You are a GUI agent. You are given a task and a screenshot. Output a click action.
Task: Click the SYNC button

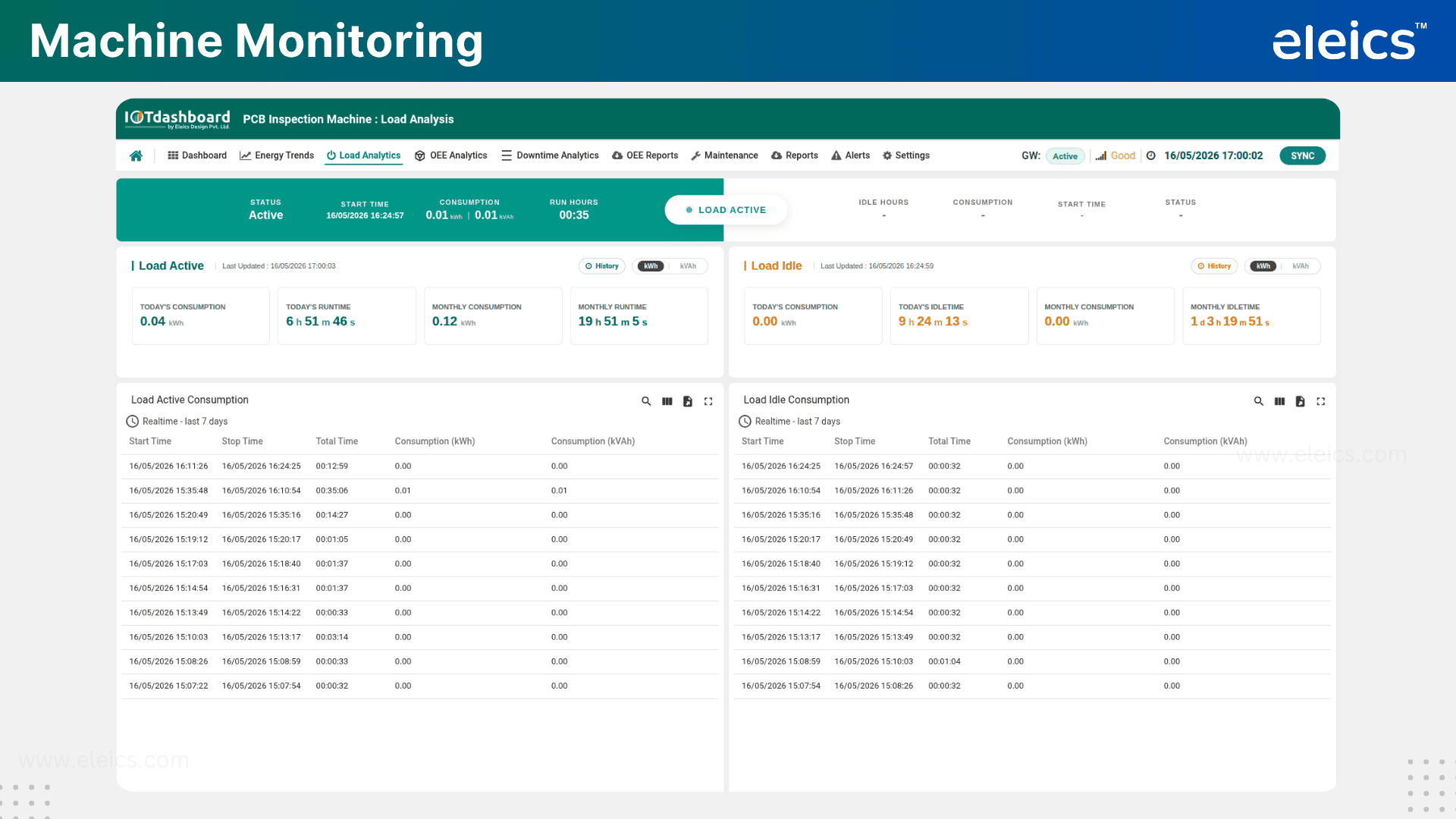[x=1303, y=155]
